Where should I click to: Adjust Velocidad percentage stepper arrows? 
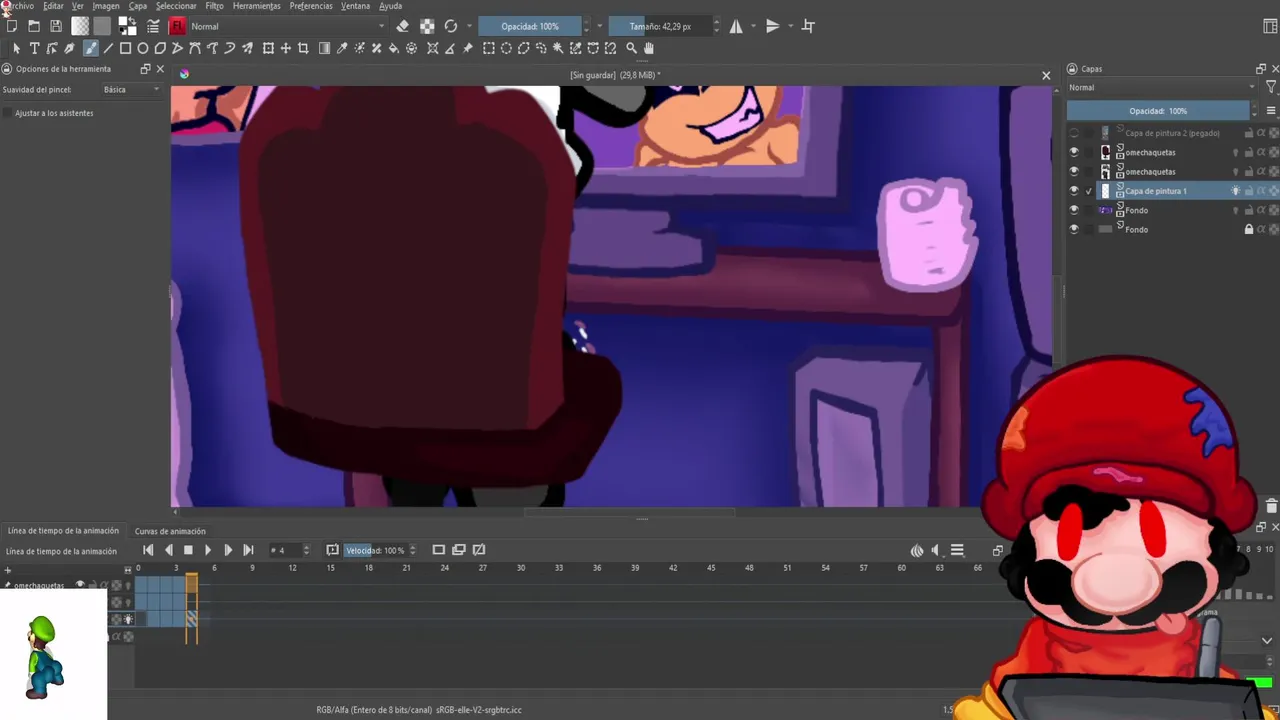coord(411,550)
